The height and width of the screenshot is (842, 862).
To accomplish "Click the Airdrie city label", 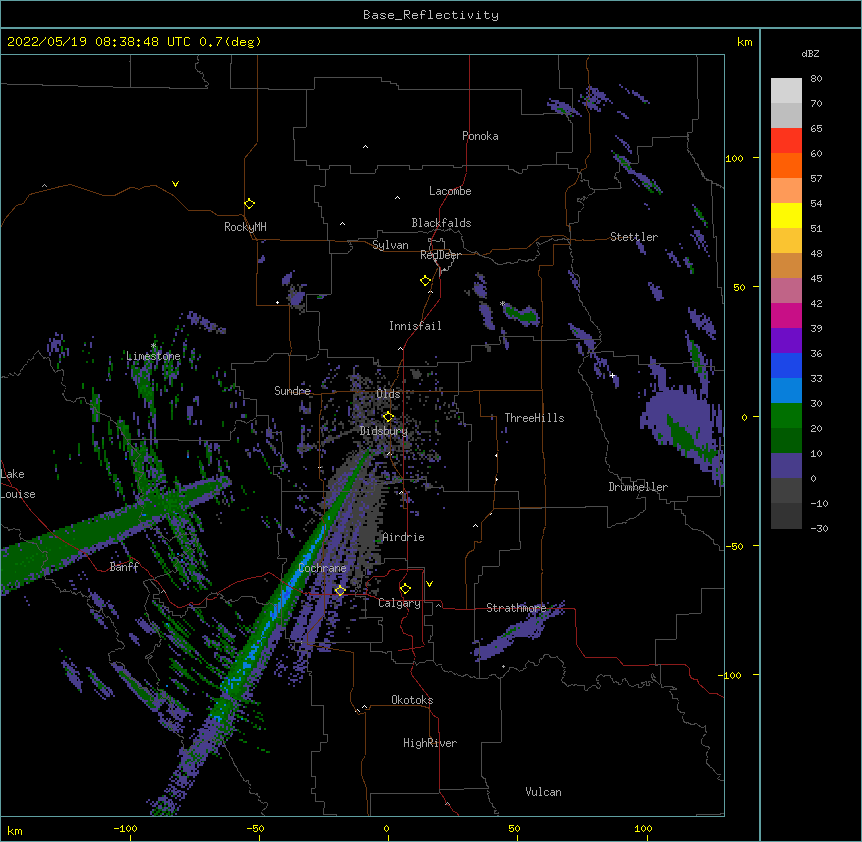I will [403, 537].
